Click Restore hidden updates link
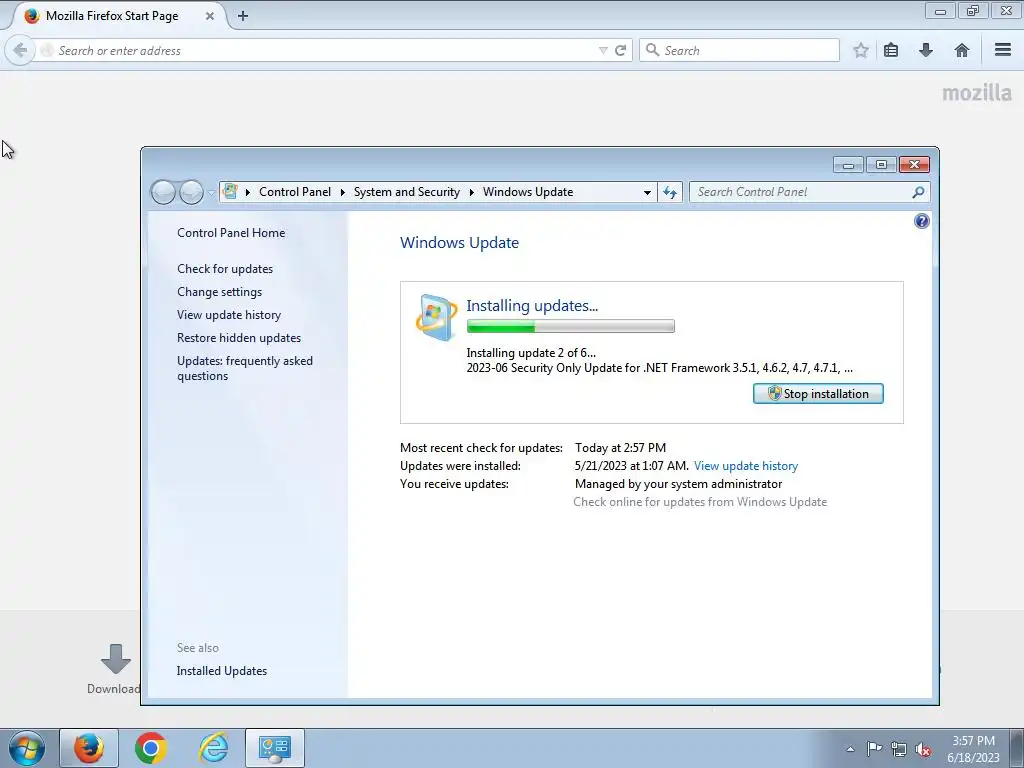 click(238, 338)
